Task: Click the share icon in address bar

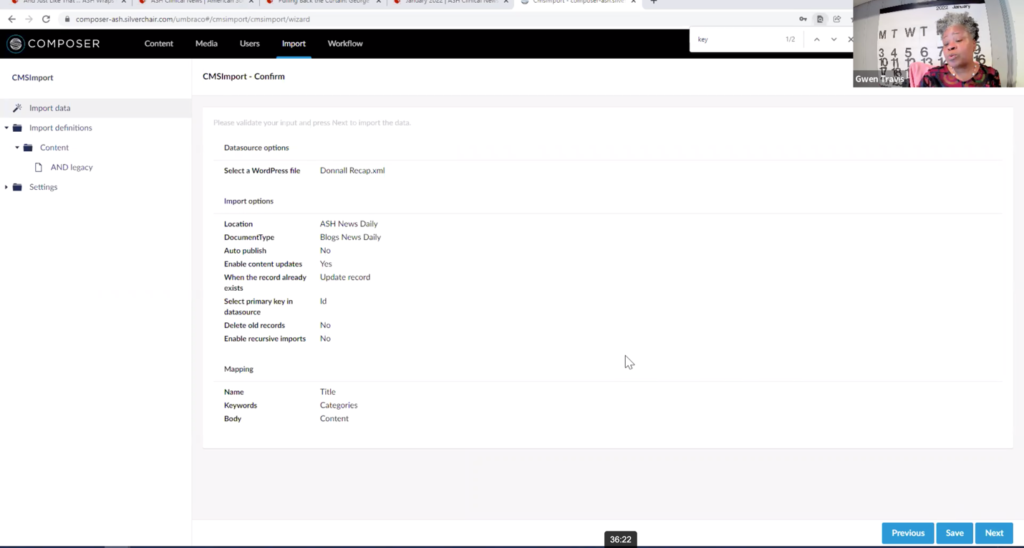Action: click(x=836, y=19)
